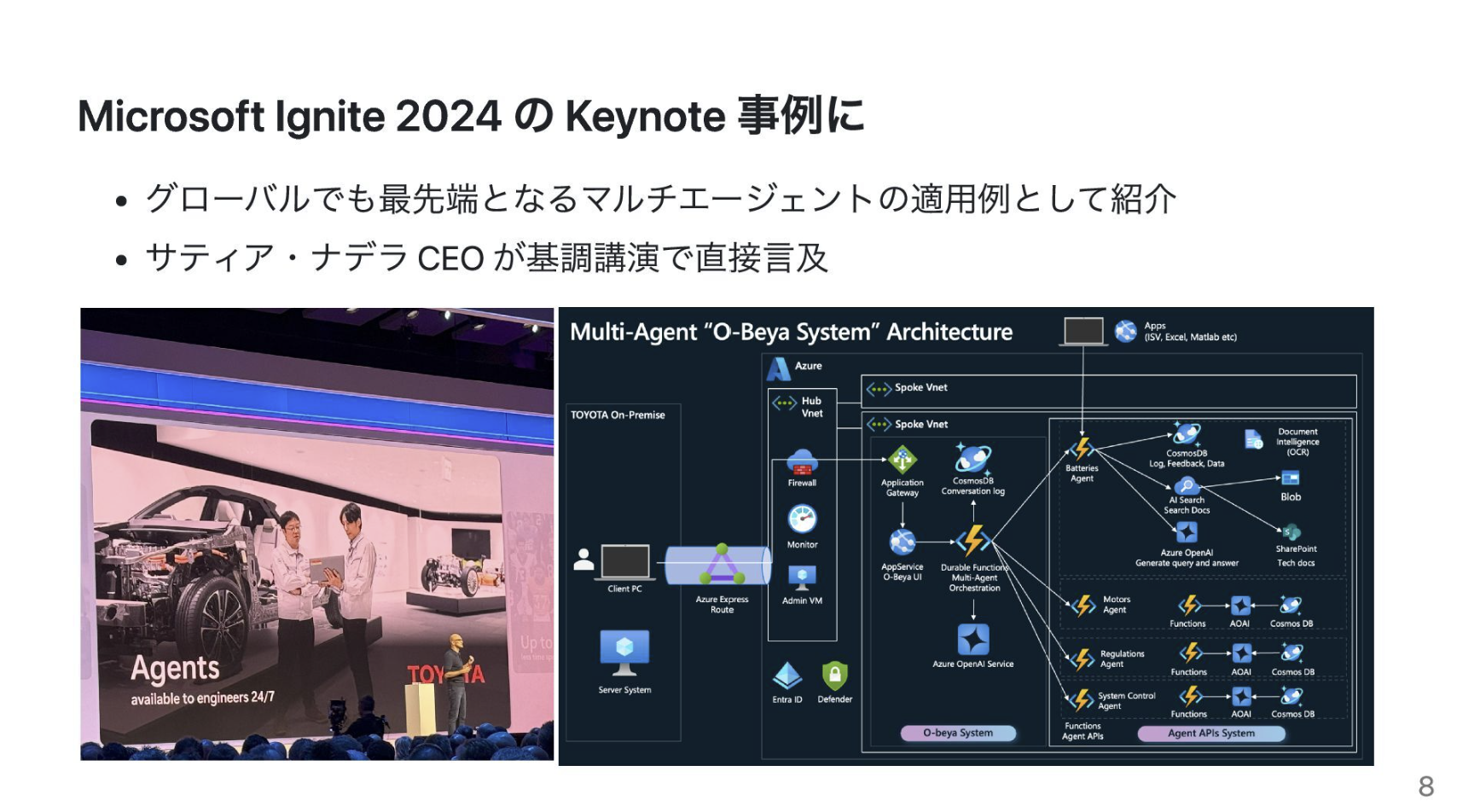Click the user person icon beside Client PC
This screenshot has height=812, width=1457.
pos(584,560)
